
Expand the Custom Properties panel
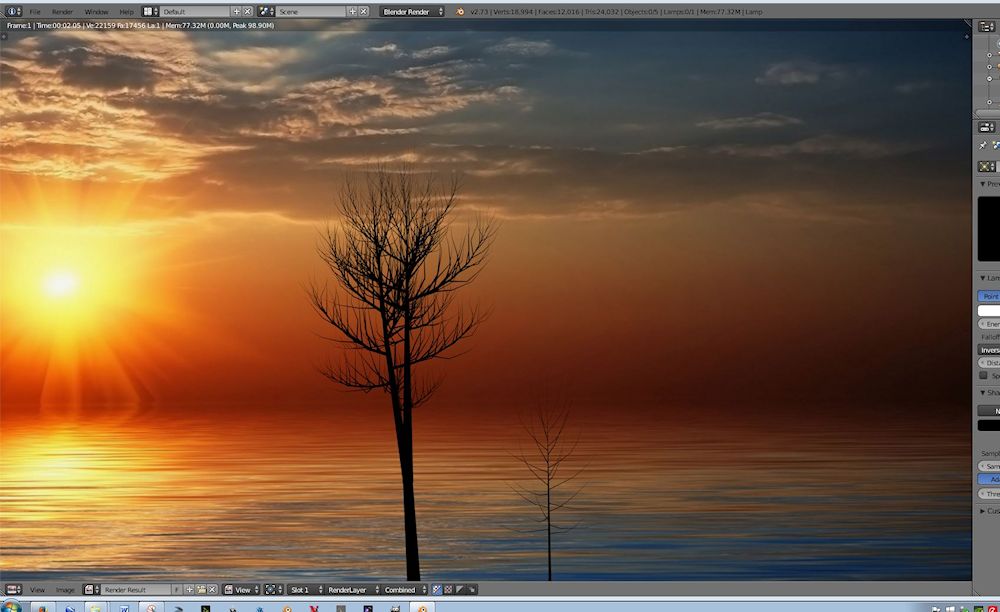point(983,511)
